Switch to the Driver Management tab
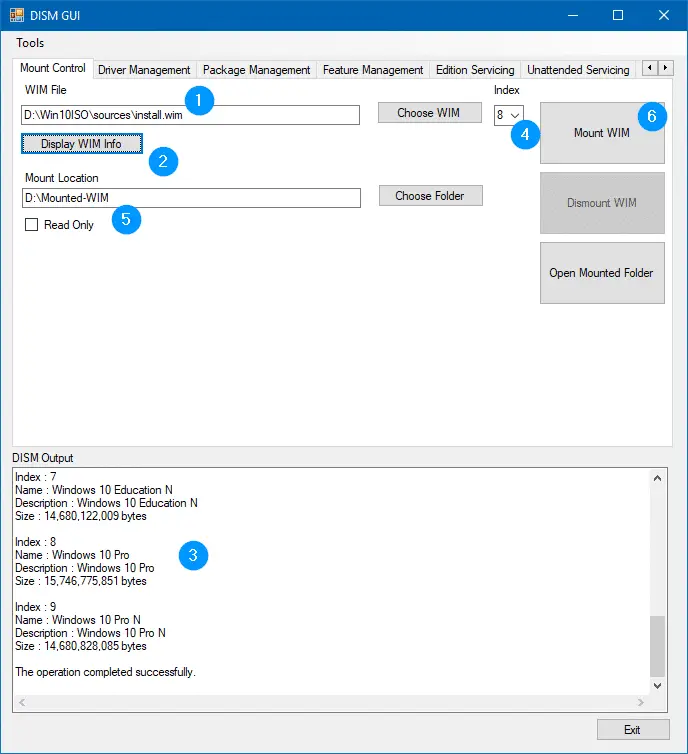Screen dimensions: 688x754 tap(144, 70)
